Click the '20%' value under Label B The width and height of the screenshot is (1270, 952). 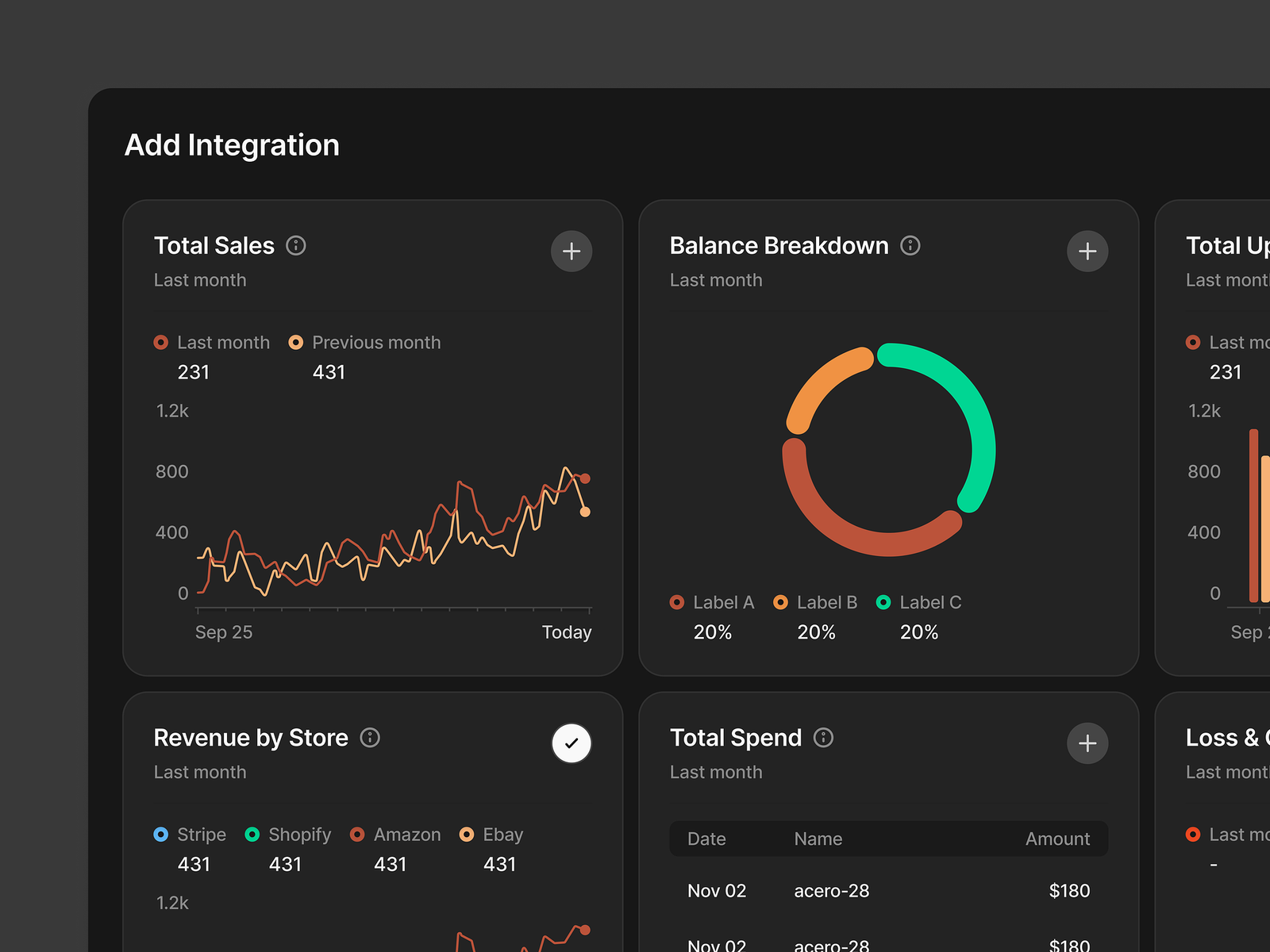click(817, 632)
